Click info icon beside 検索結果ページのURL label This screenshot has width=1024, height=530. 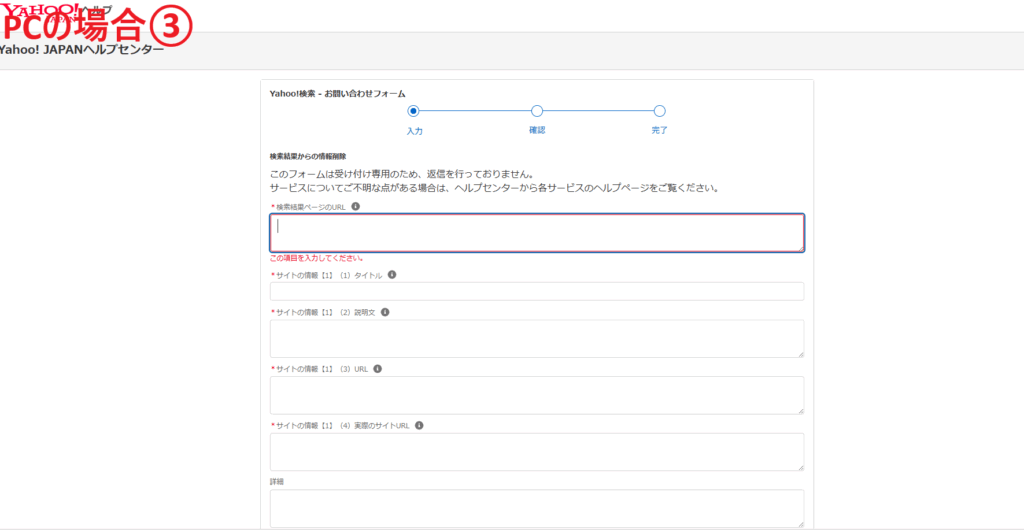click(x=356, y=206)
